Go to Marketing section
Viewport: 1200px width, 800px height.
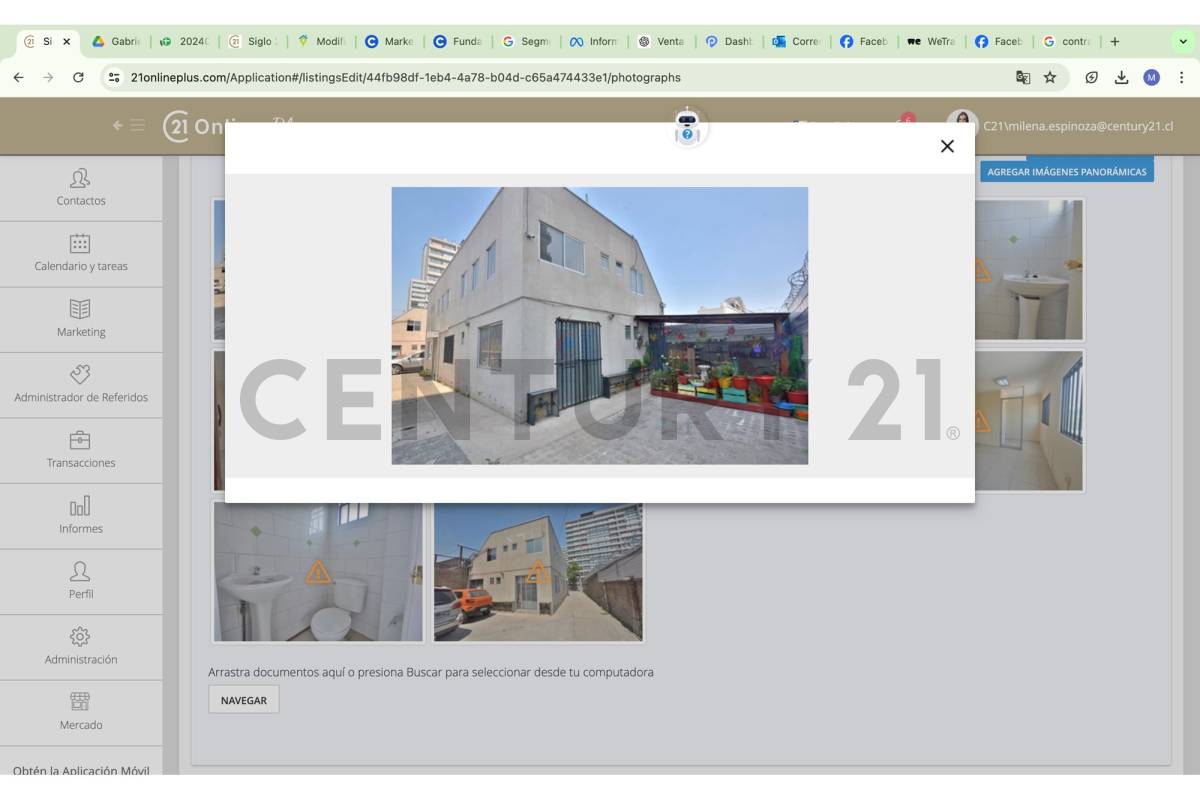tap(81, 319)
